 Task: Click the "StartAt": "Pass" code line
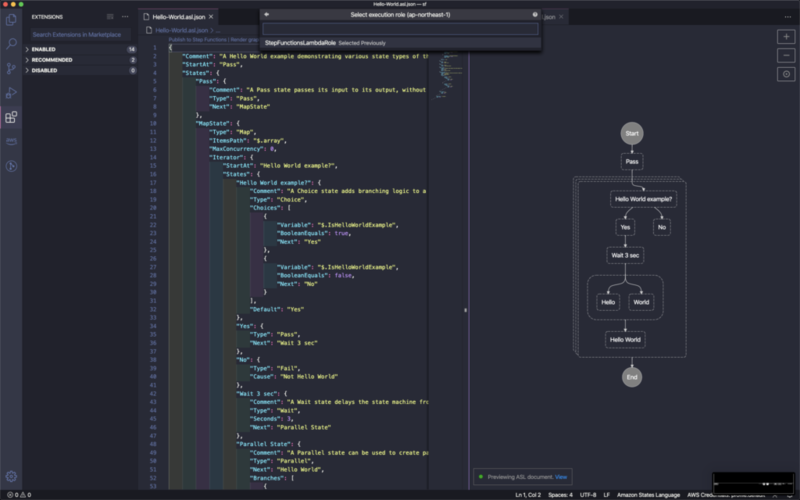click(x=213, y=65)
